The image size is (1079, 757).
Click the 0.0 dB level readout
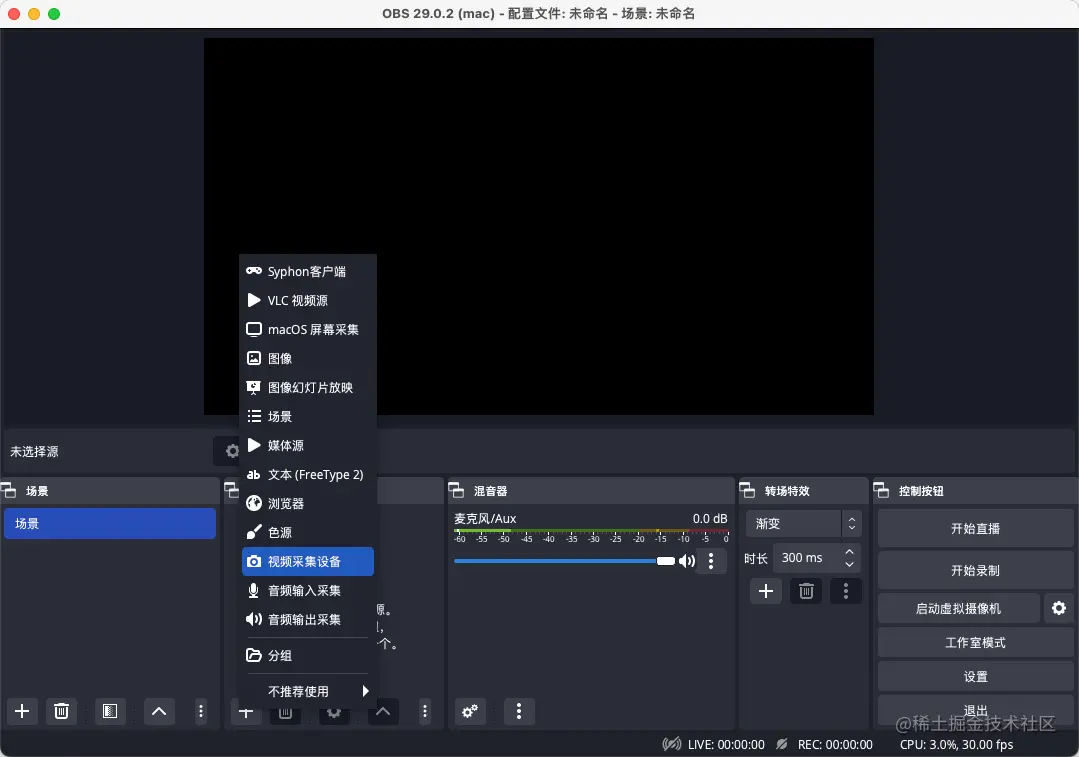[x=710, y=518]
